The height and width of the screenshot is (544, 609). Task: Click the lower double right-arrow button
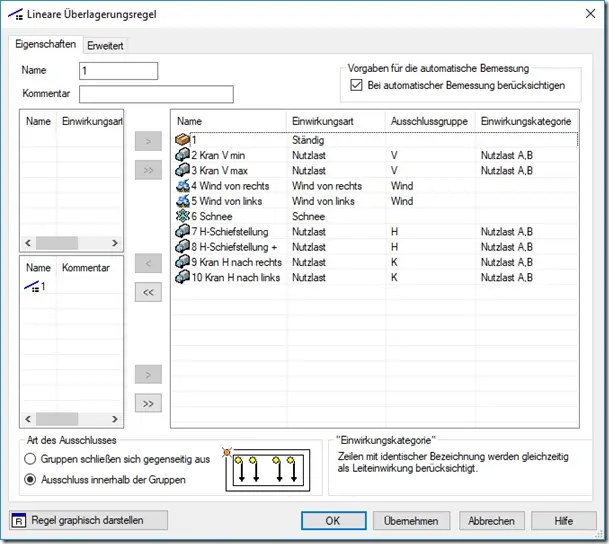pyautogui.click(x=148, y=403)
